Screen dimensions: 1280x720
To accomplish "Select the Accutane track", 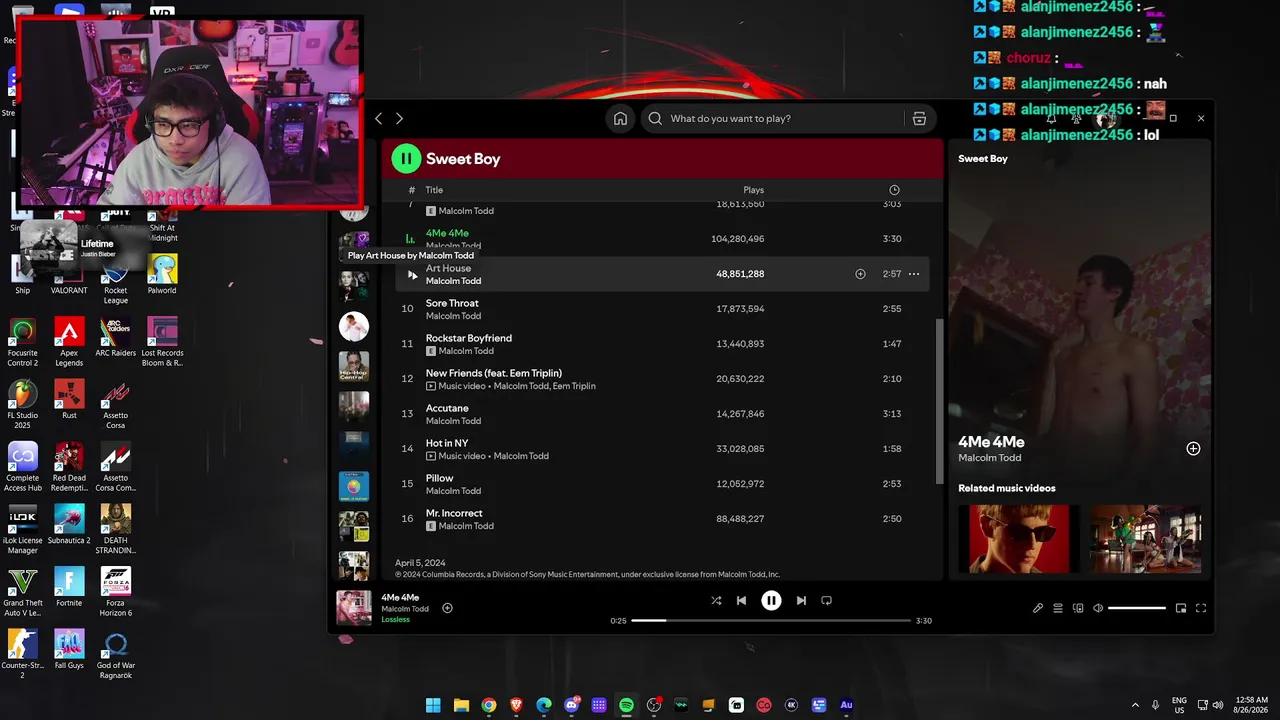I will coord(663,414).
